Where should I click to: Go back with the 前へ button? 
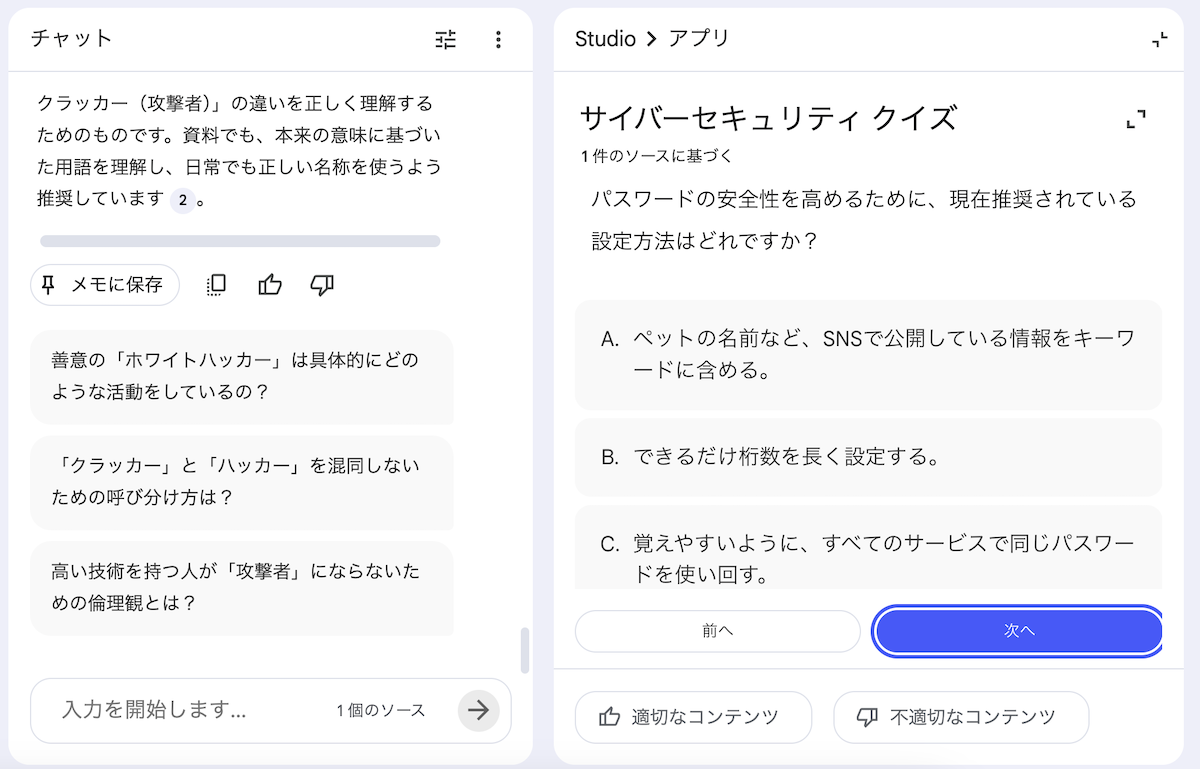click(717, 631)
